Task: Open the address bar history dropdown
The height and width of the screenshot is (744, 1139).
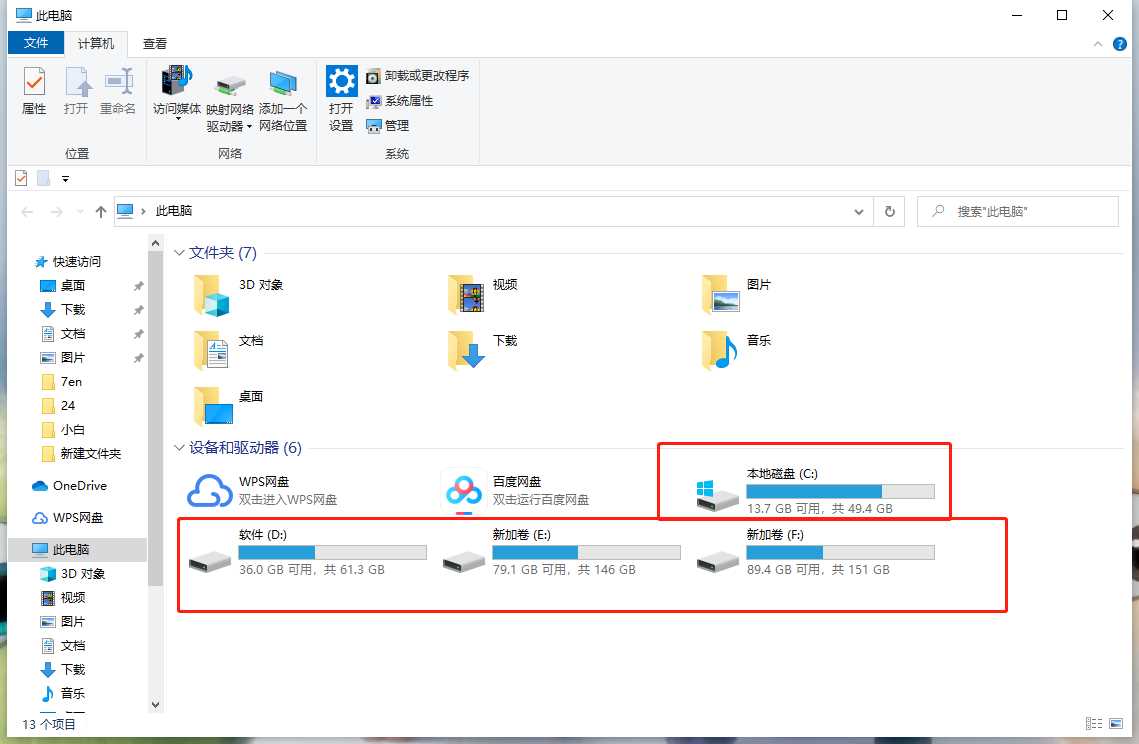Action: coord(860,211)
